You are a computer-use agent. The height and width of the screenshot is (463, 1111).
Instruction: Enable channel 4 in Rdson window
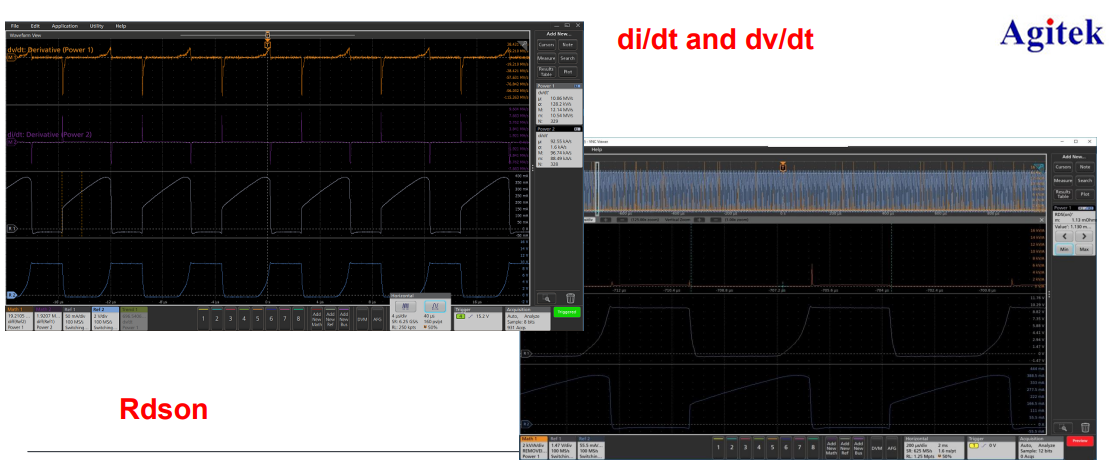pos(759,447)
